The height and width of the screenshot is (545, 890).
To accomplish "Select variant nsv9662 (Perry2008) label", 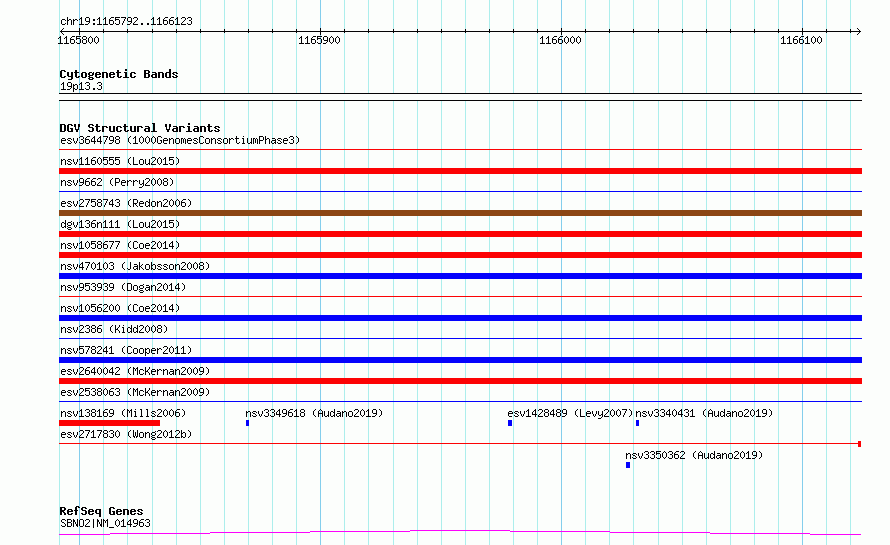I will (117, 182).
